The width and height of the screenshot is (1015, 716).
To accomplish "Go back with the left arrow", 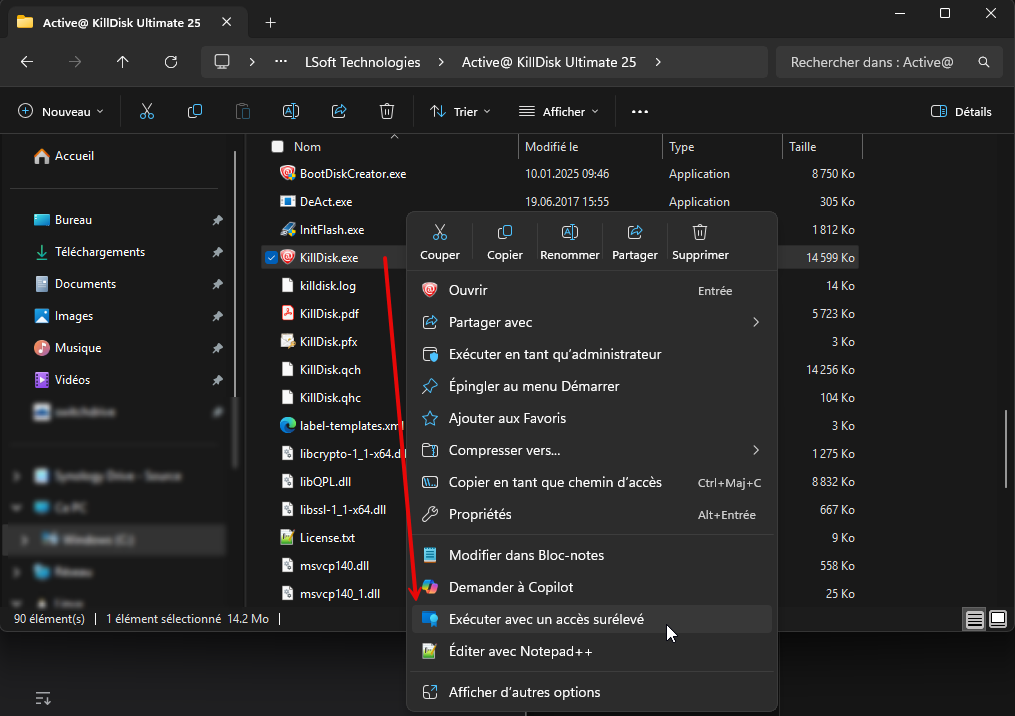I will tap(27, 62).
